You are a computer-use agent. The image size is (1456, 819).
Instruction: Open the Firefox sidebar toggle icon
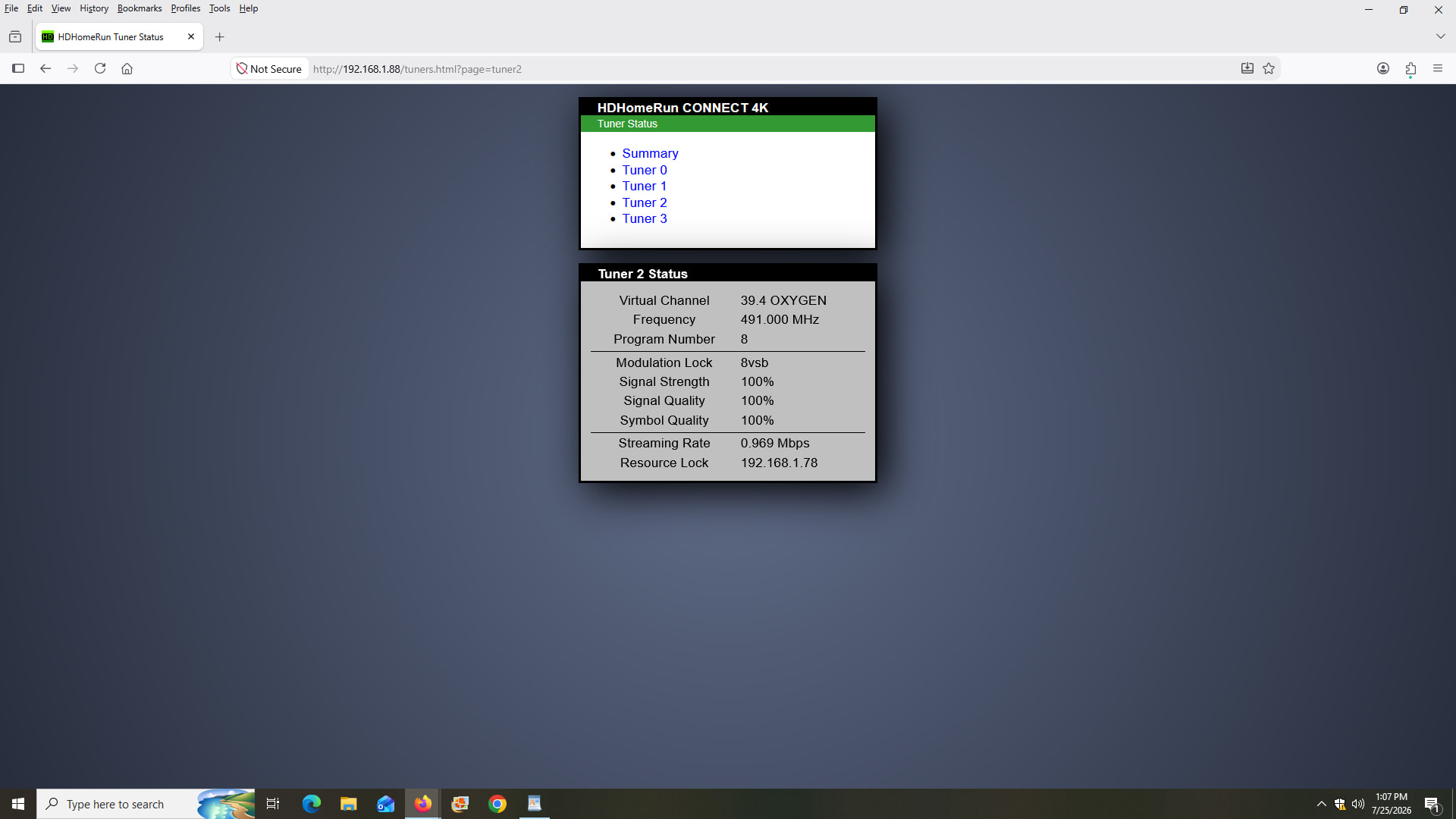[x=18, y=68]
